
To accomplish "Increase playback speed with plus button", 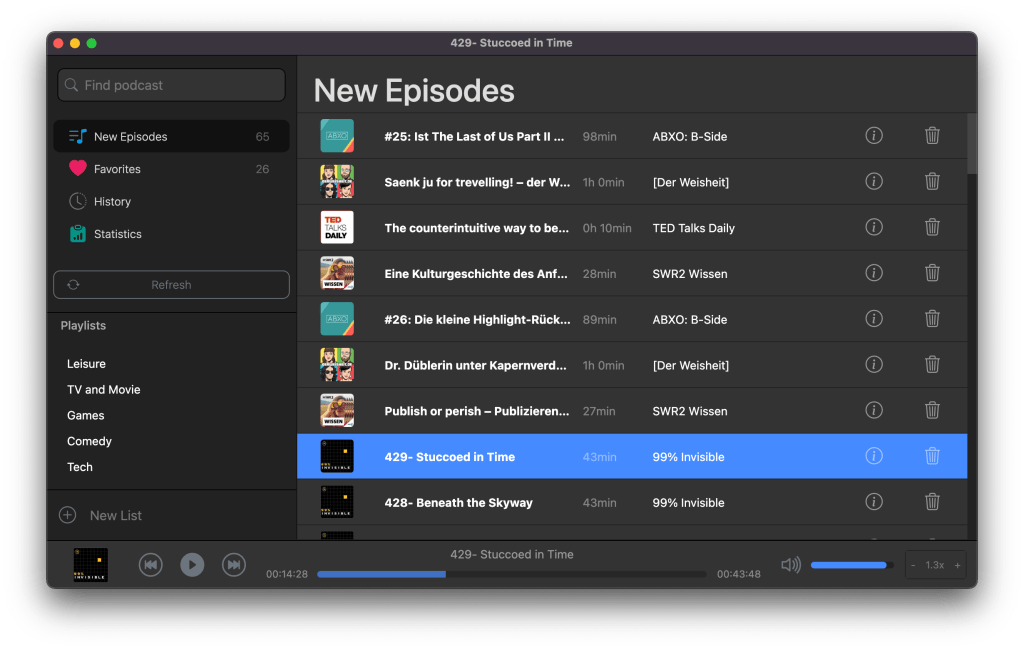I will coord(957,565).
